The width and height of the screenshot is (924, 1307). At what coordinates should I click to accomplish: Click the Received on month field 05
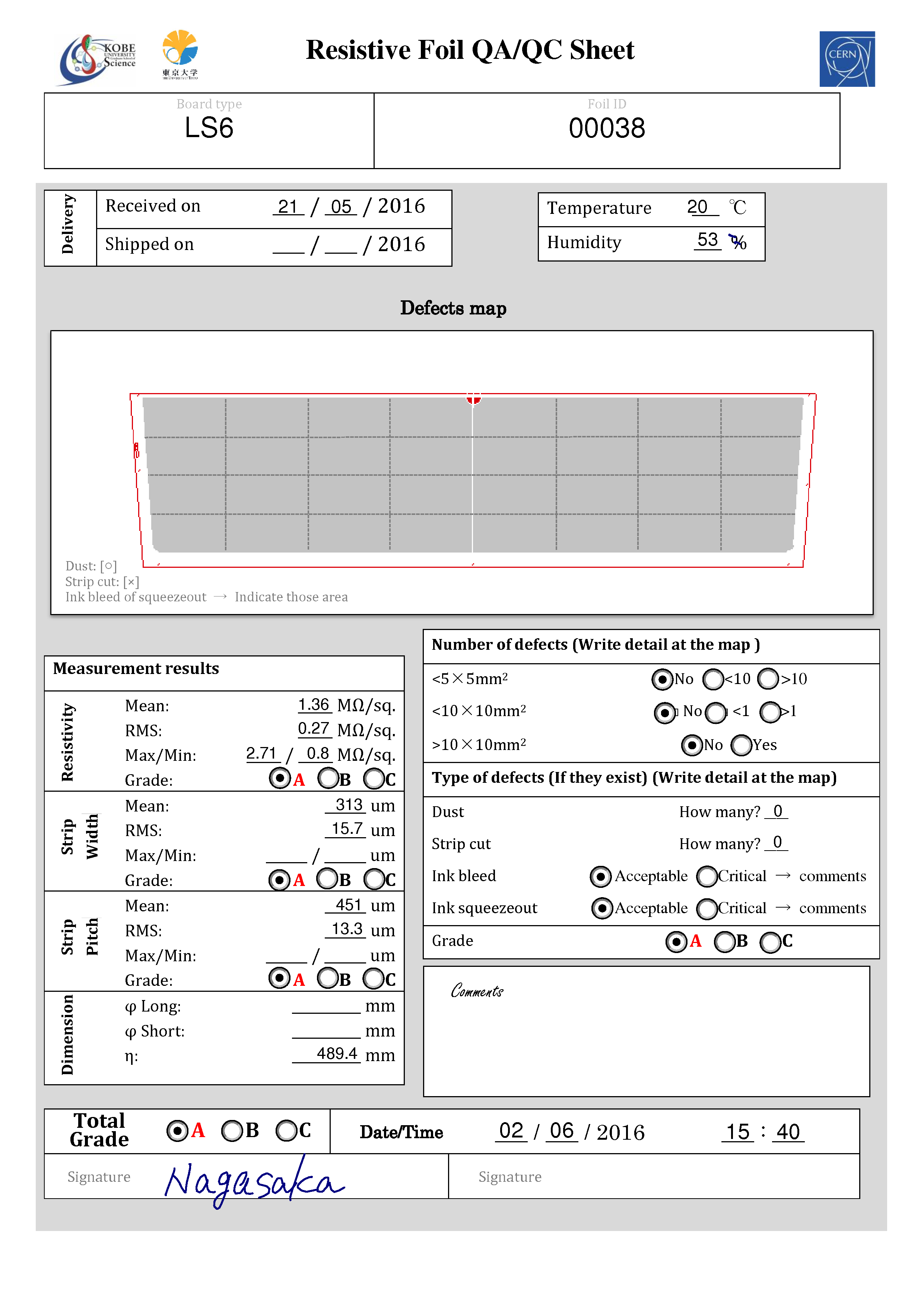[x=341, y=207]
